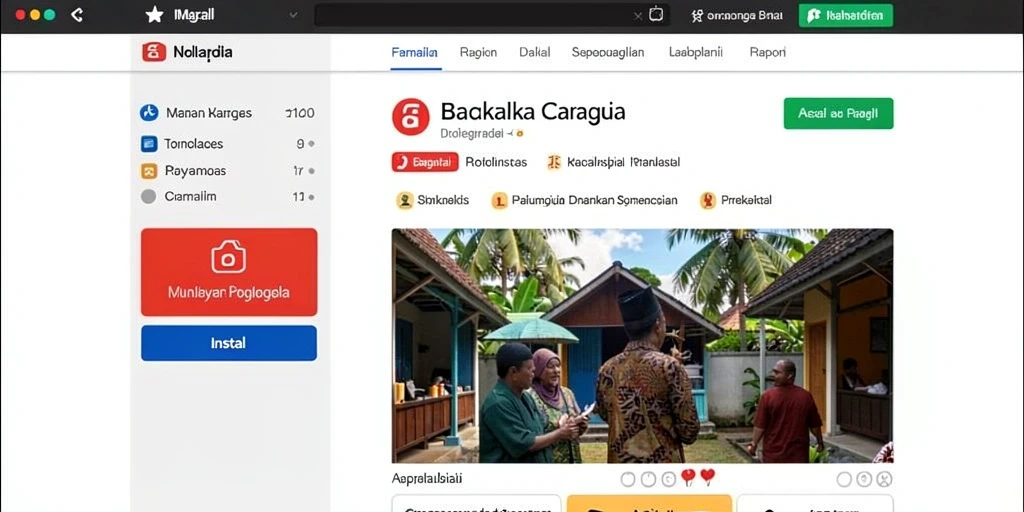Click the Drolegrradel subtitle text

click(472, 133)
